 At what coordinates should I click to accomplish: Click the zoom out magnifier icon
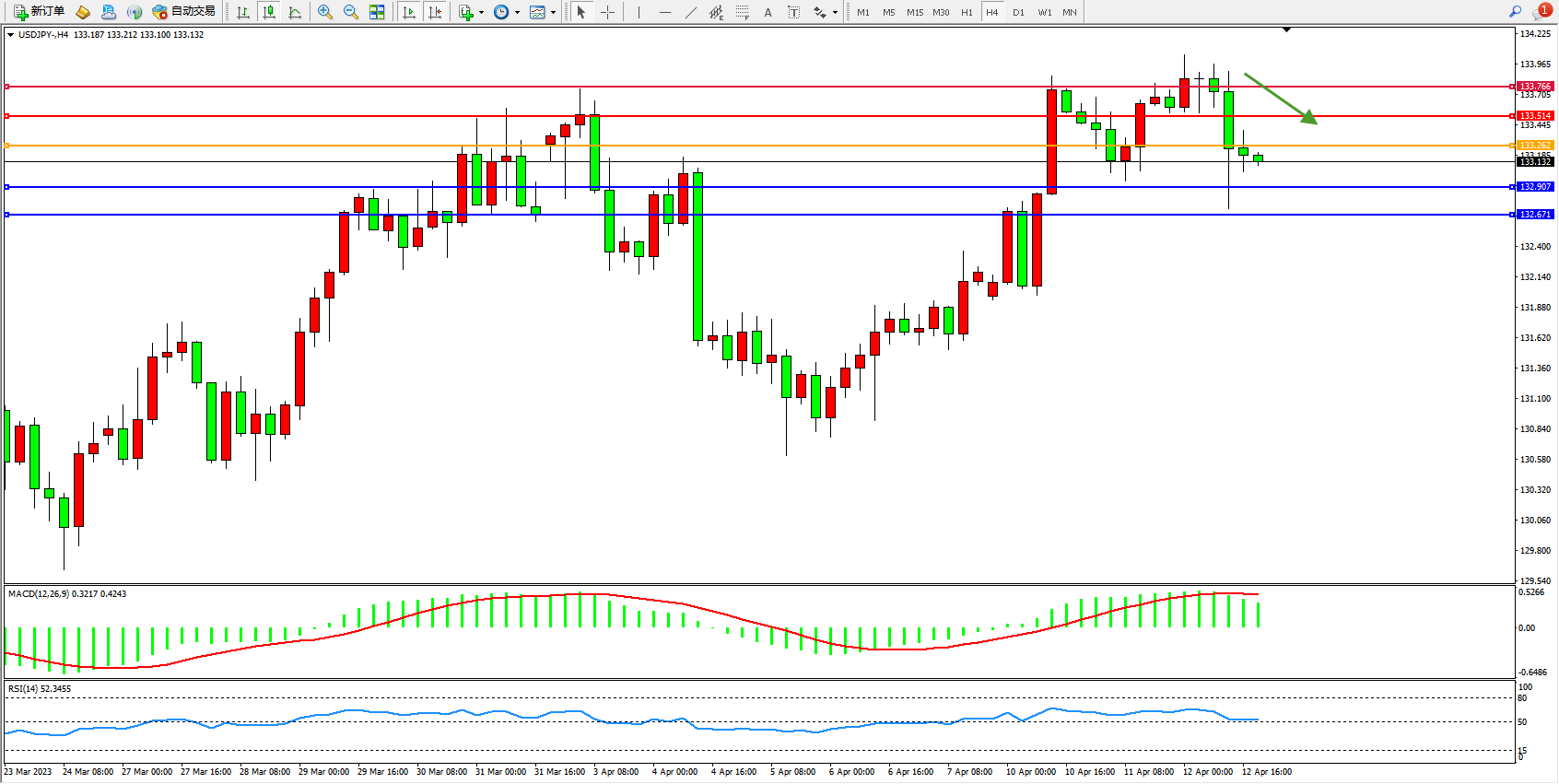[350, 12]
